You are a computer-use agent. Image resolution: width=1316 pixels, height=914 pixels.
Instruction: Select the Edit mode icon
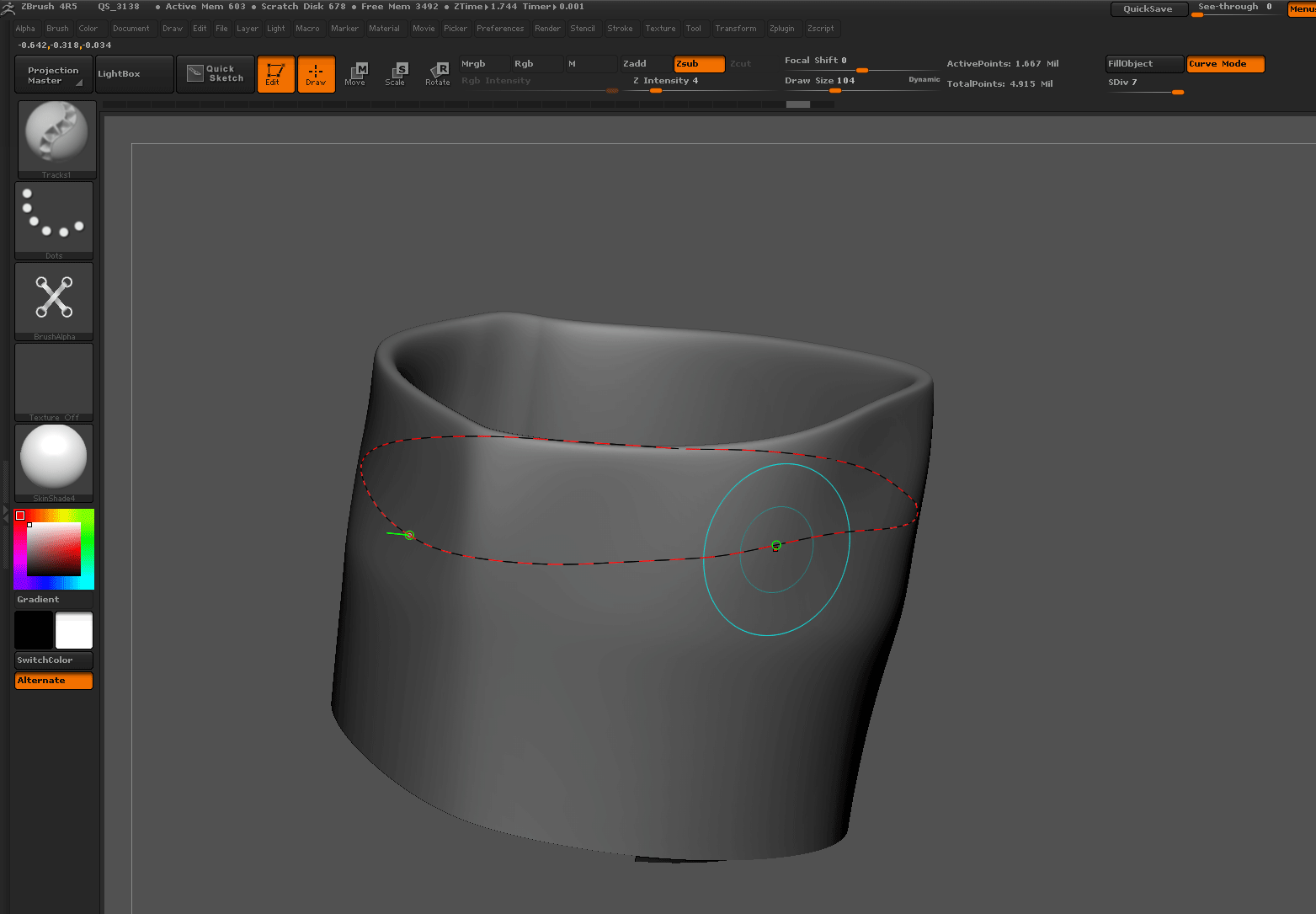[275, 74]
